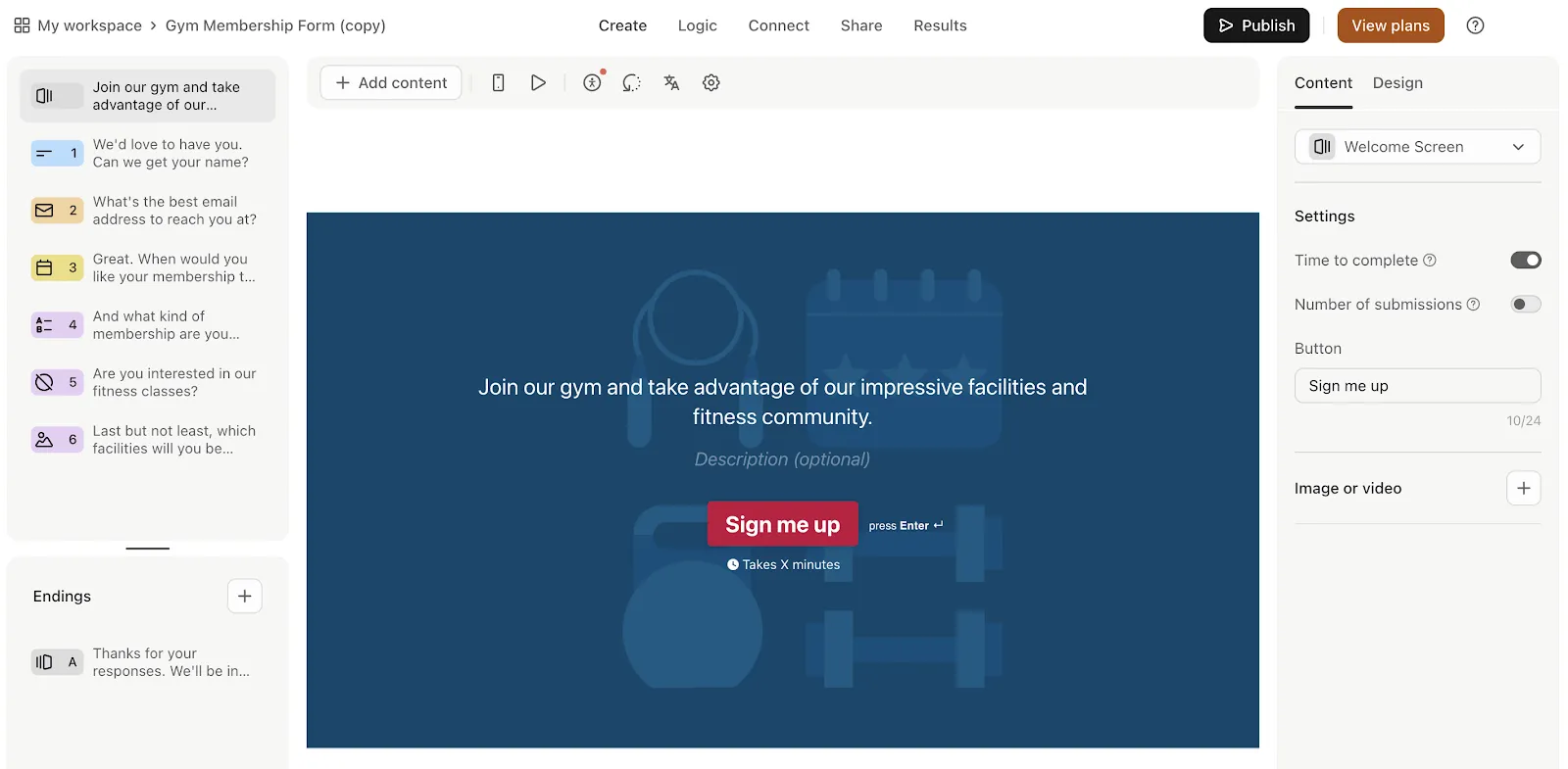Image resolution: width=1568 pixels, height=769 pixels.
Task: Disable the Time to complete toggle
Action: tap(1525, 260)
